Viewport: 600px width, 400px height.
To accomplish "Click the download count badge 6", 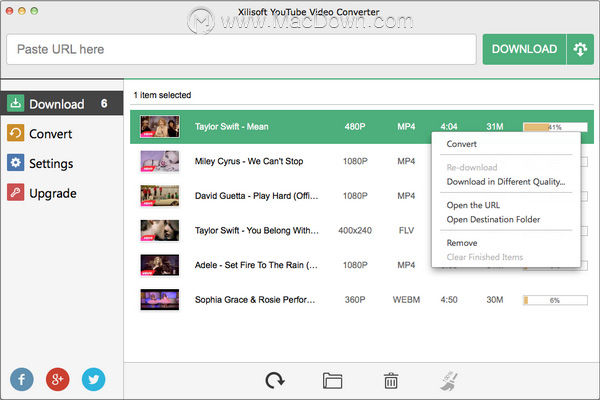I will click(104, 103).
